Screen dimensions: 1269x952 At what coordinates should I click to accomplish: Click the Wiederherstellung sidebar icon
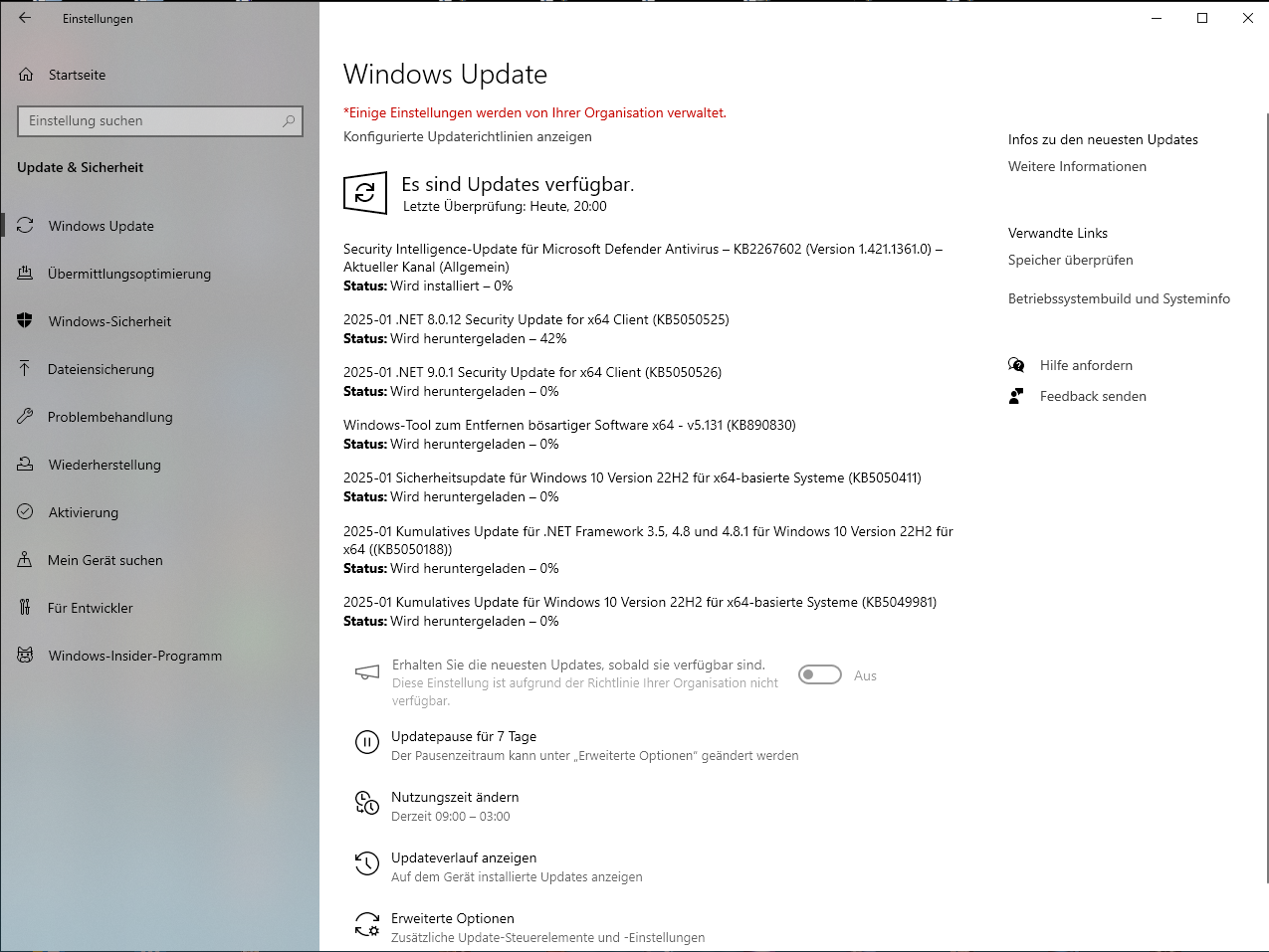point(25,465)
